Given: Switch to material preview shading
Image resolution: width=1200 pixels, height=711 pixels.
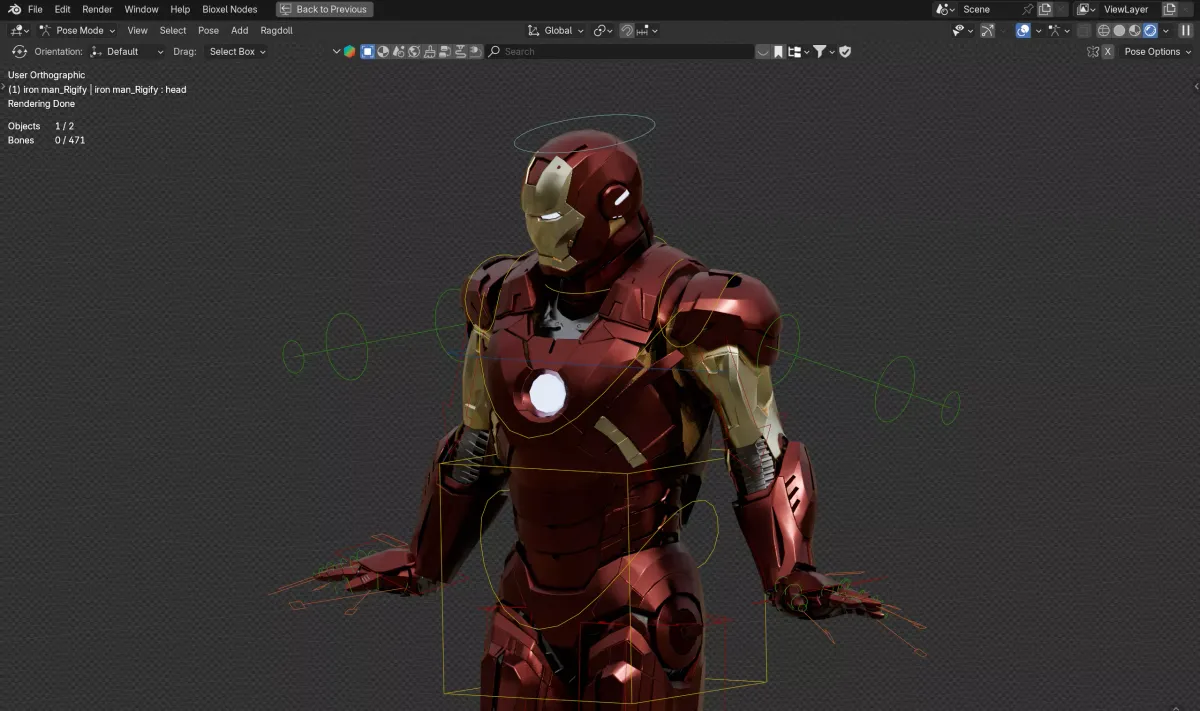Looking at the screenshot, I should pyautogui.click(x=1135, y=31).
